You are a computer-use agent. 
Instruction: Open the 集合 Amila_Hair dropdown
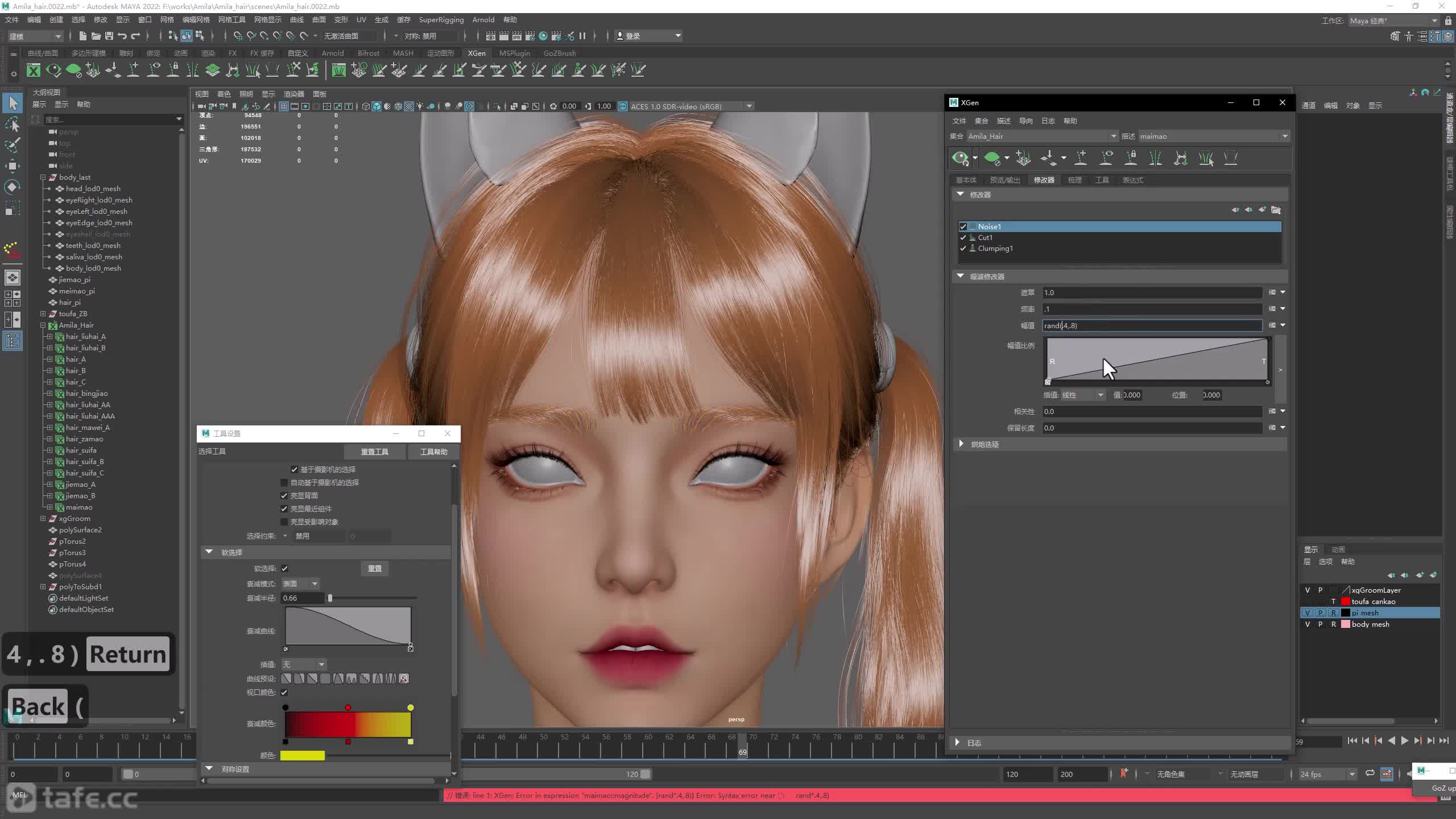pyautogui.click(x=1042, y=136)
